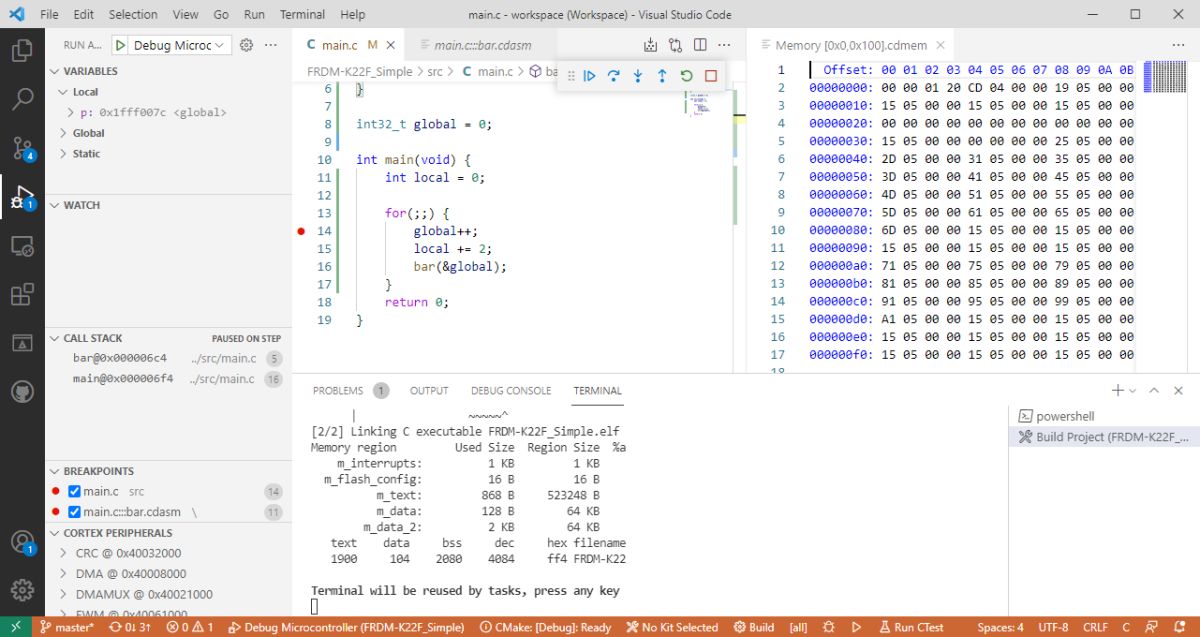The width and height of the screenshot is (1200, 637).
Task: Switch to the PROBLEMS tab
Action: coord(338,390)
